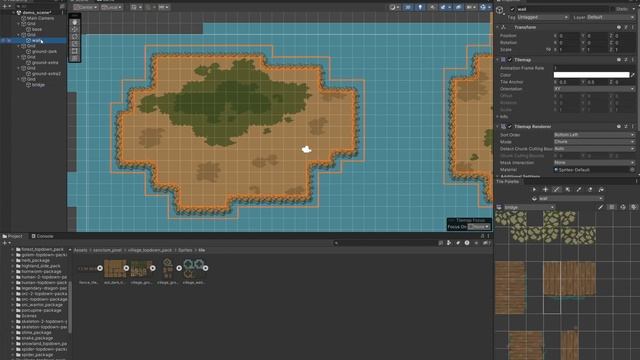Select the base tilemap in Hierarchy

point(37,29)
